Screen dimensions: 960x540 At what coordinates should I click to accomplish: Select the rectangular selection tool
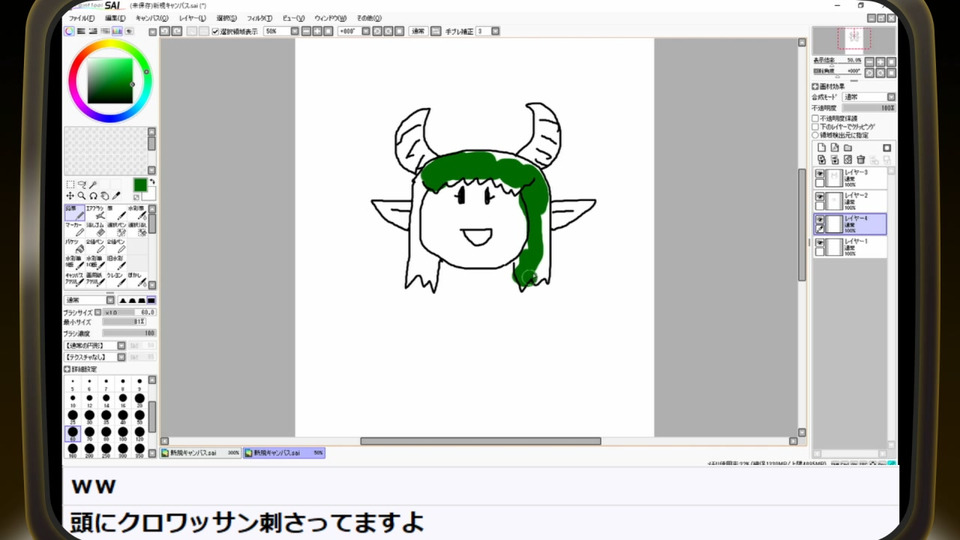tap(70, 185)
